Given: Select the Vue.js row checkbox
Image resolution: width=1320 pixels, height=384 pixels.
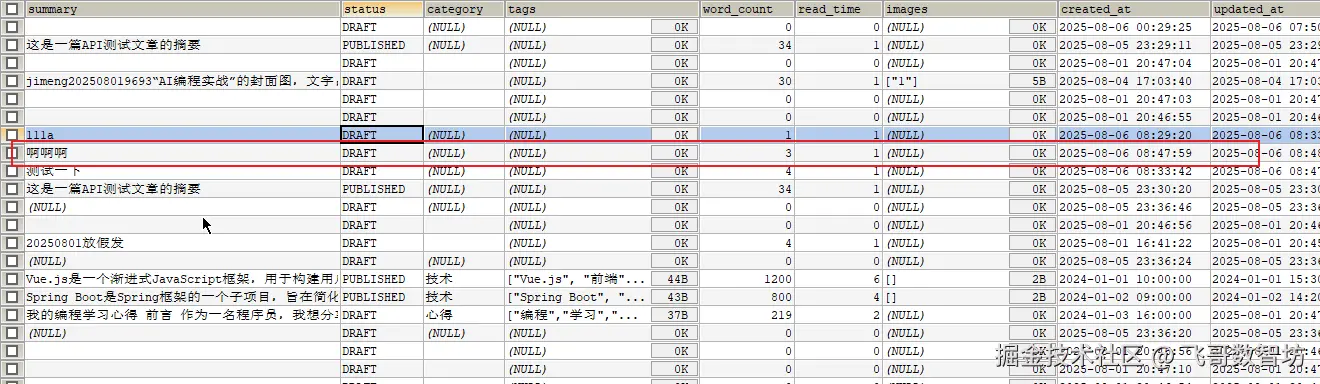Looking at the screenshot, I should click(x=12, y=279).
